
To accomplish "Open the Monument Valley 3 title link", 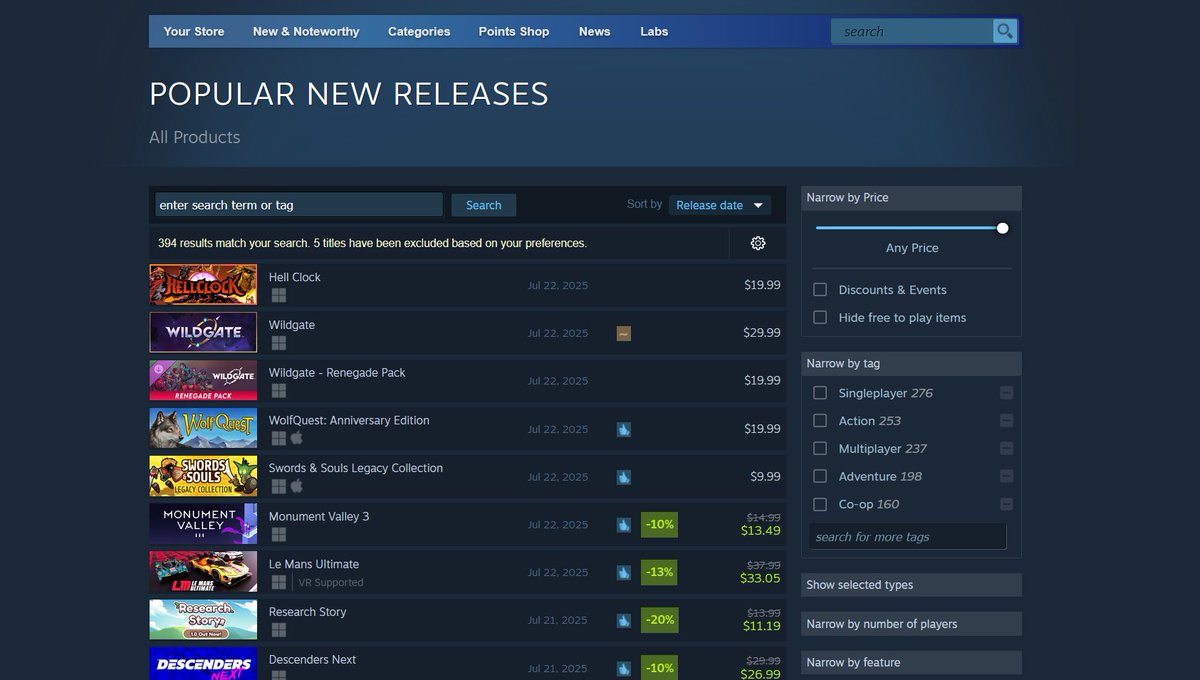I will [x=319, y=516].
